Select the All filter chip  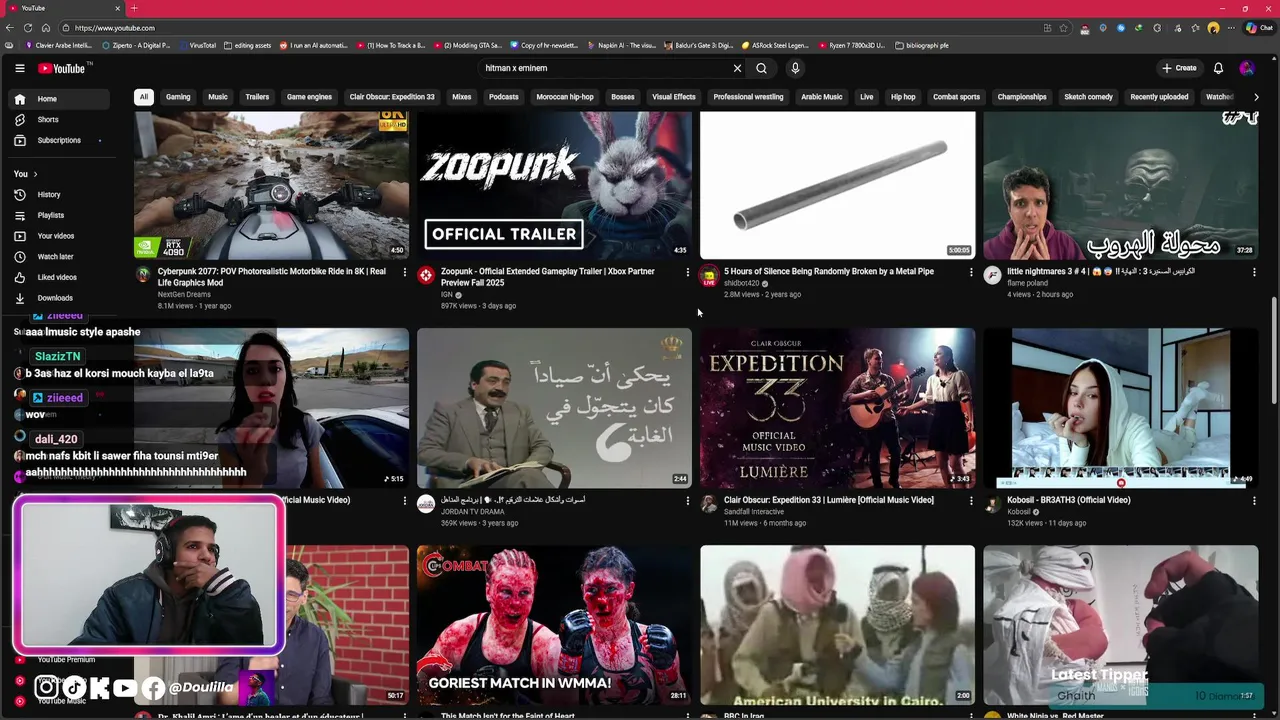tap(143, 97)
